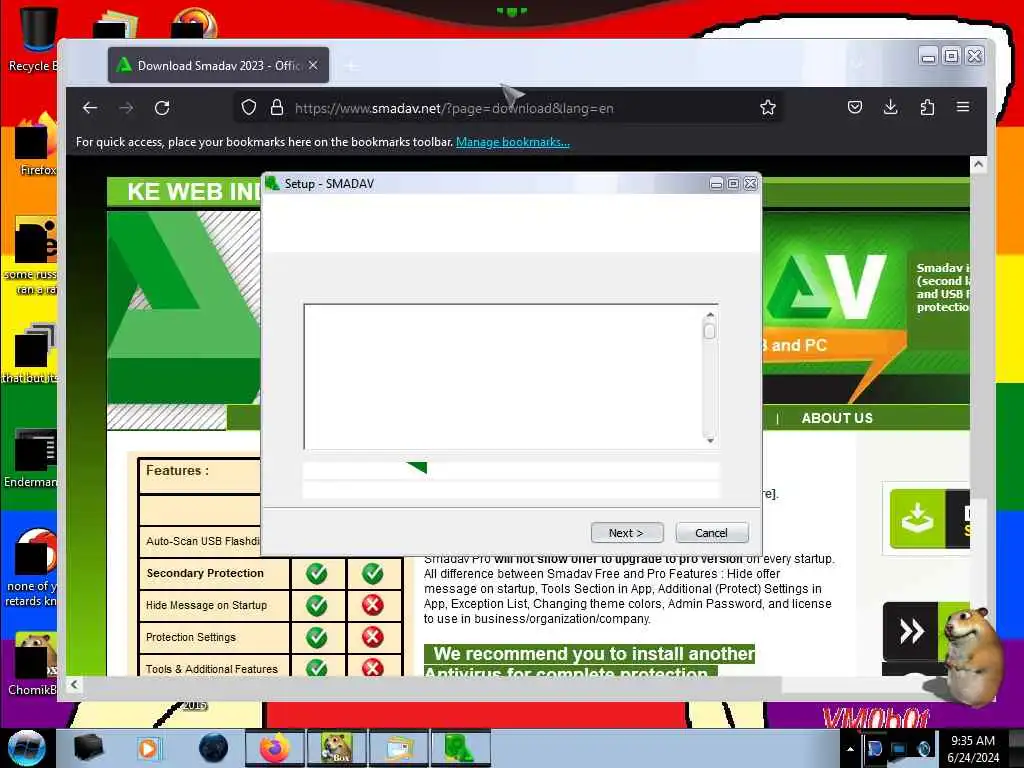Click the green download icon on the webpage
Viewport: 1024px width, 768px height.
[x=917, y=519]
